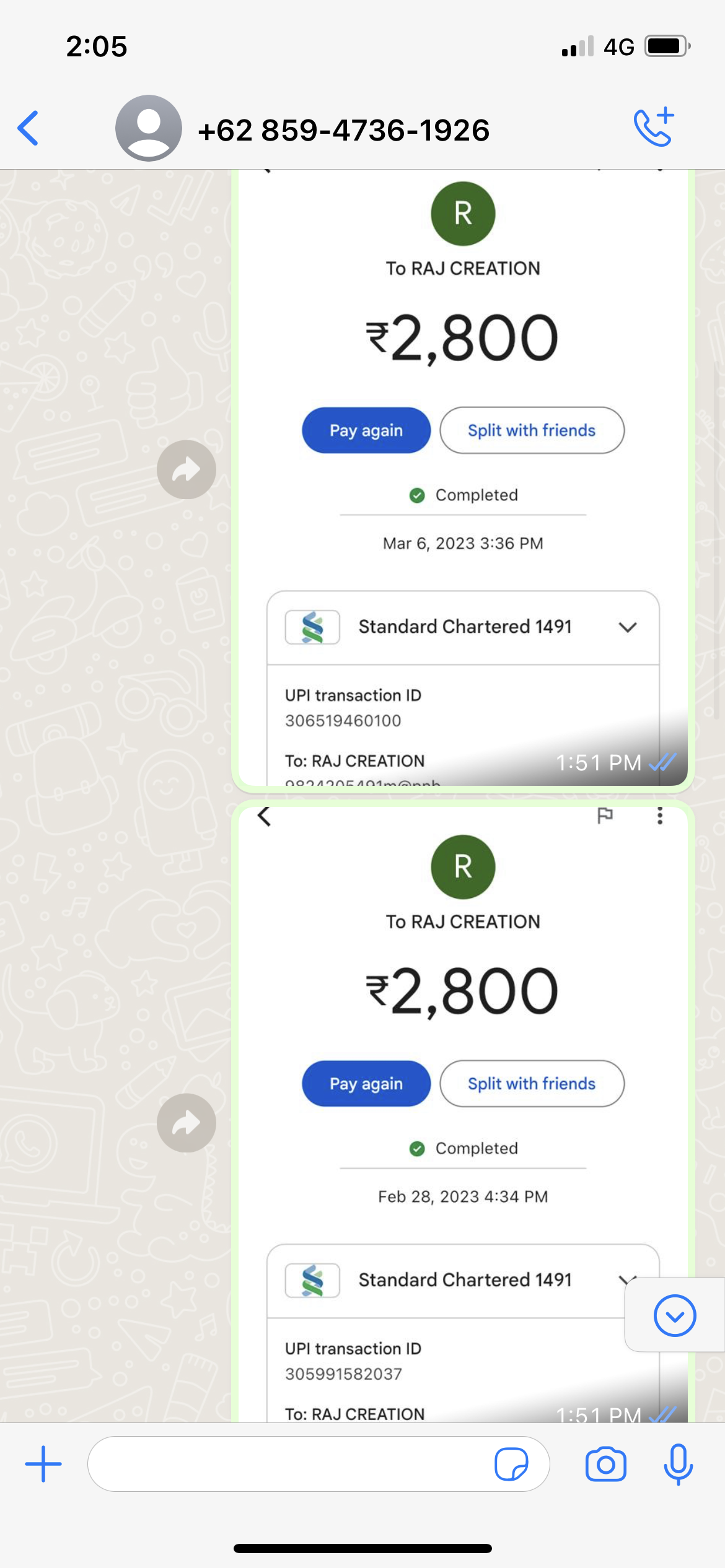Open the camera from the chat bar
725x1568 pixels.
(606, 1464)
